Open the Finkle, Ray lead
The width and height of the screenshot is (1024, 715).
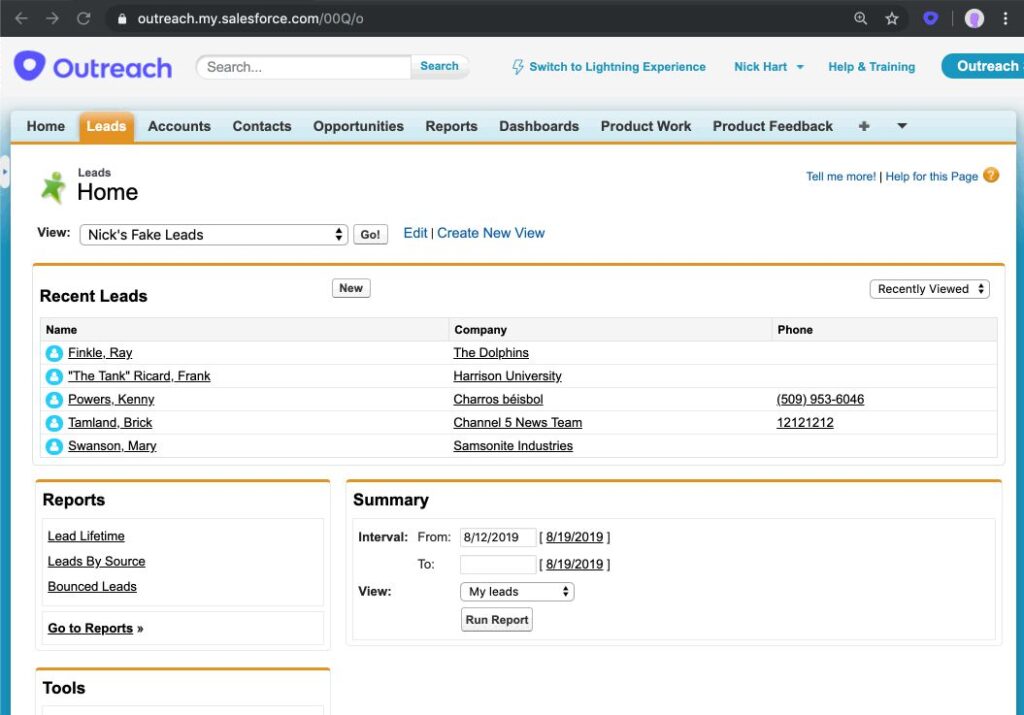[x=100, y=353]
